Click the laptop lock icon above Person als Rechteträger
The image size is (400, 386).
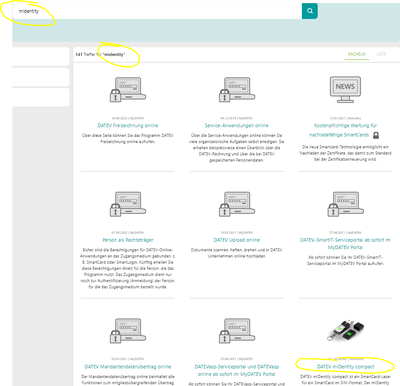[x=128, y=204]
